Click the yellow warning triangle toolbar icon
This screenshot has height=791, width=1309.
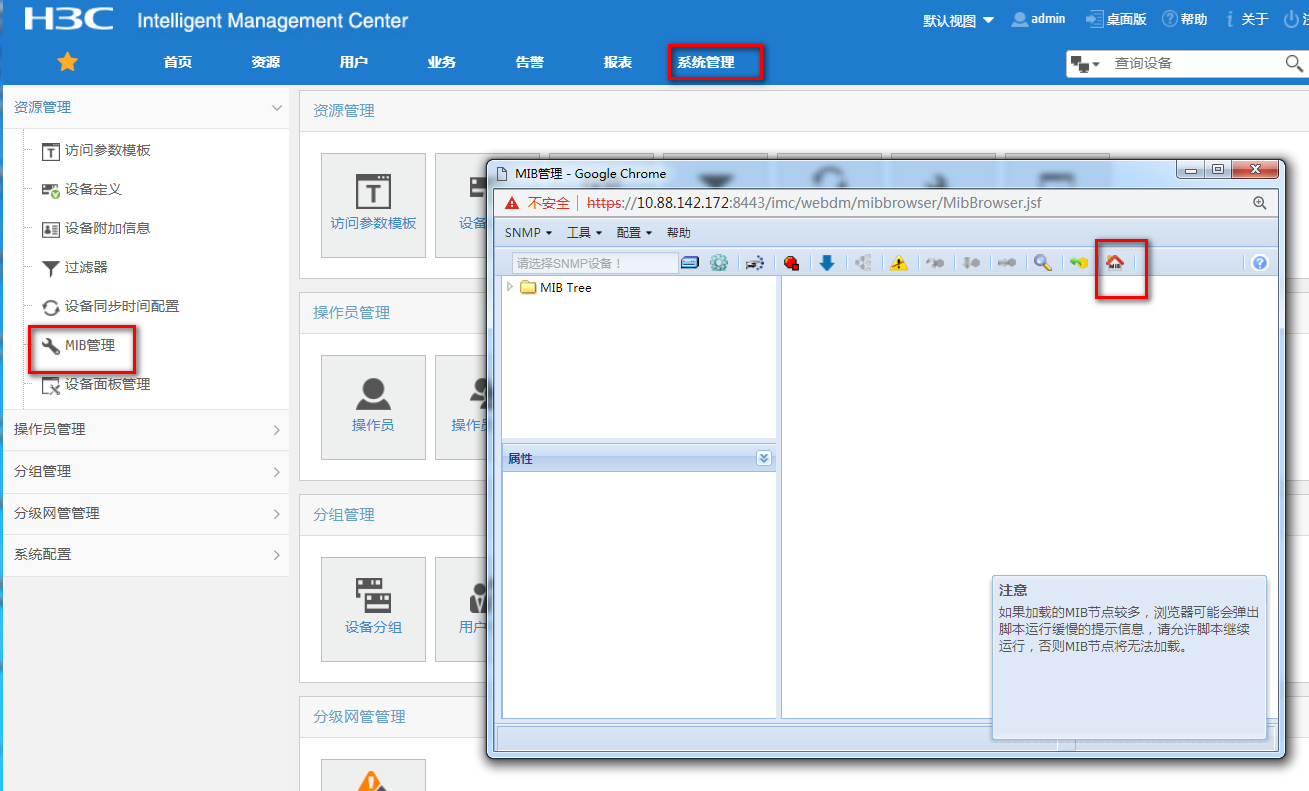point(899,263)
